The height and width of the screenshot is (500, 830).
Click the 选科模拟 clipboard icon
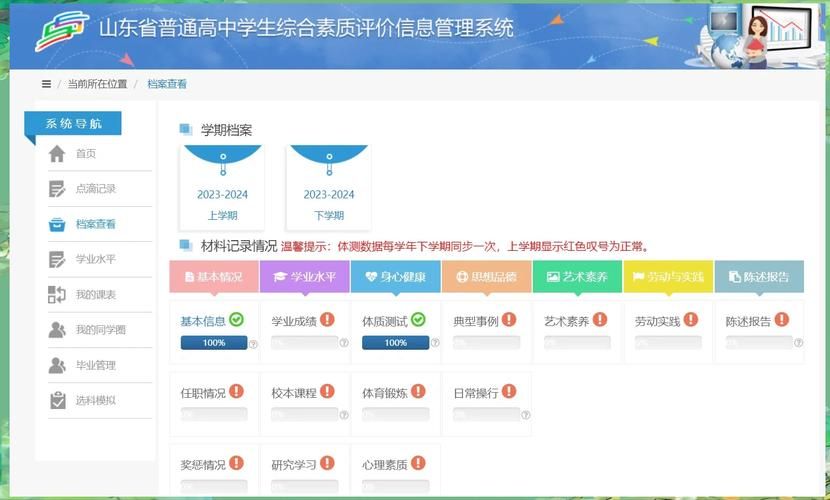(x=57, y=400)
